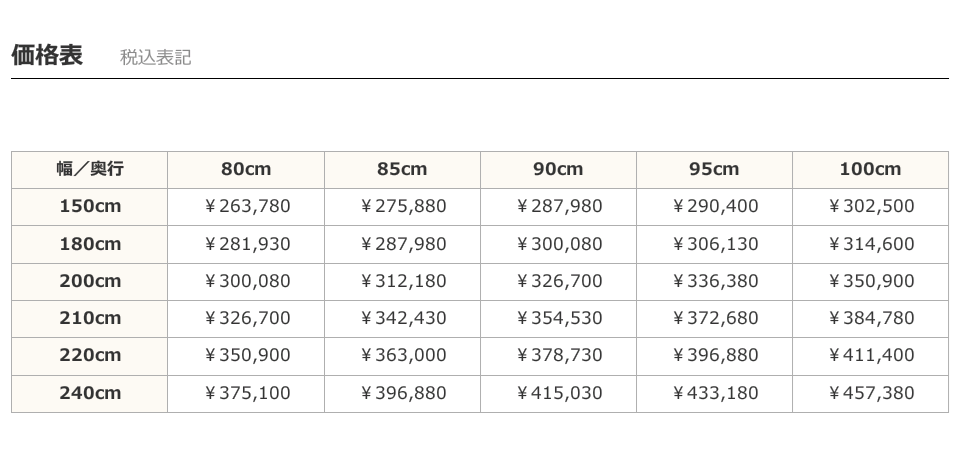Select the 85cm column header
The height and width of the screenshot is (457, 968).
(x=402, y=169)
